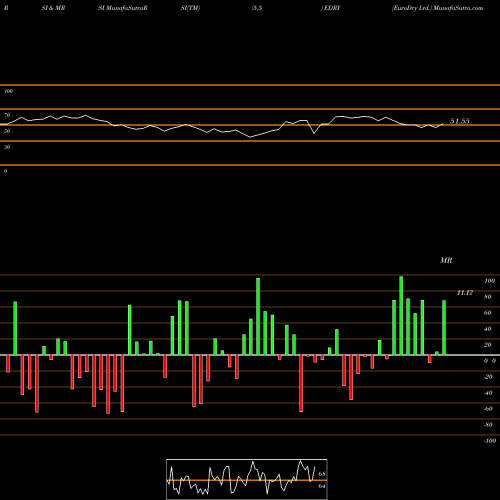500x500 pixels.
Task: Click the MR axis label -80
Action: point(488,425)
